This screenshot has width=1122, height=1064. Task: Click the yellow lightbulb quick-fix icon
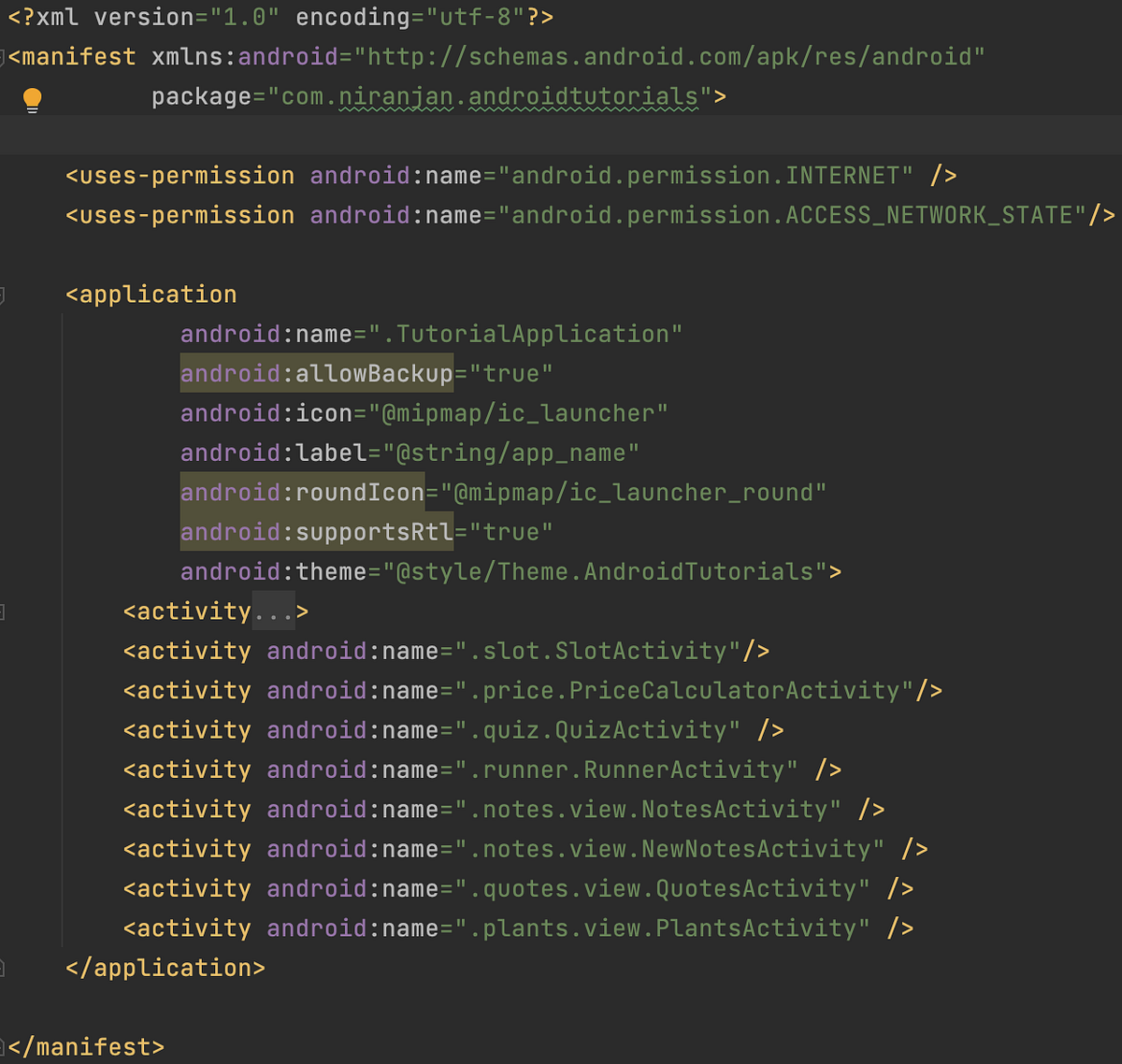pyautogui.click(x=33, y=97)
